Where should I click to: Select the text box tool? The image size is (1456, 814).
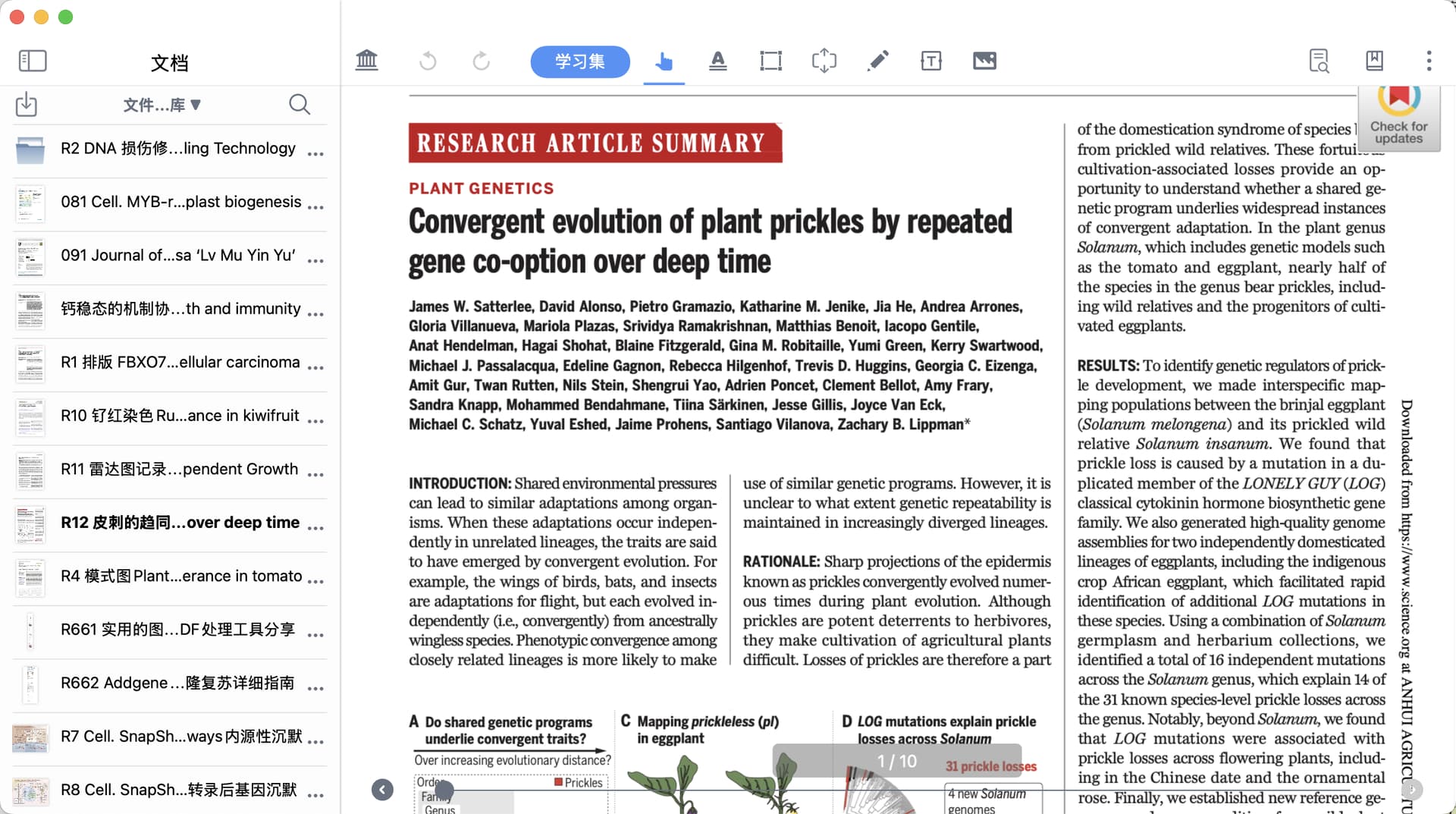point(931,61)
